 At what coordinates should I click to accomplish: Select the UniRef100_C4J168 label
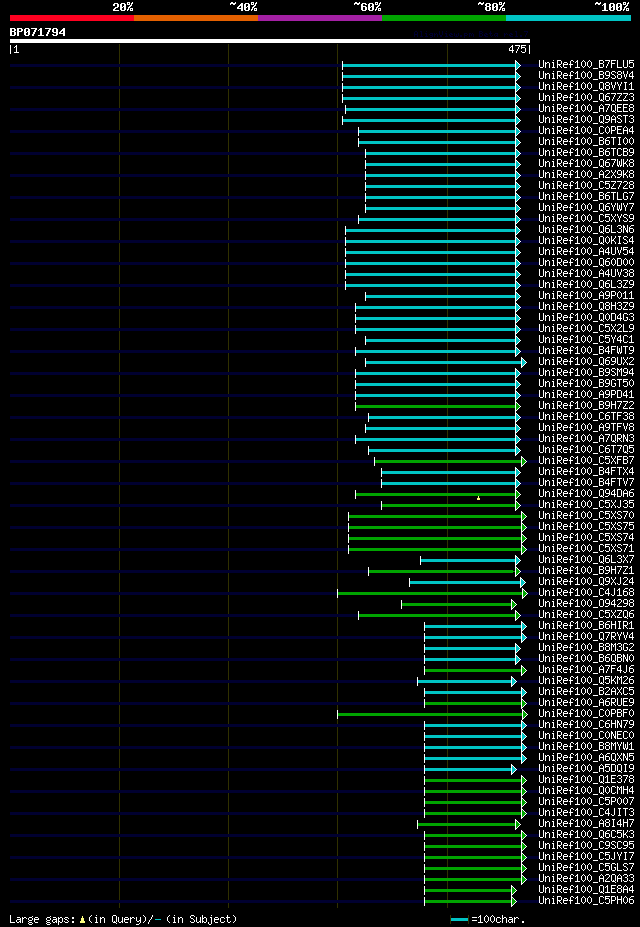pos(586,593)
